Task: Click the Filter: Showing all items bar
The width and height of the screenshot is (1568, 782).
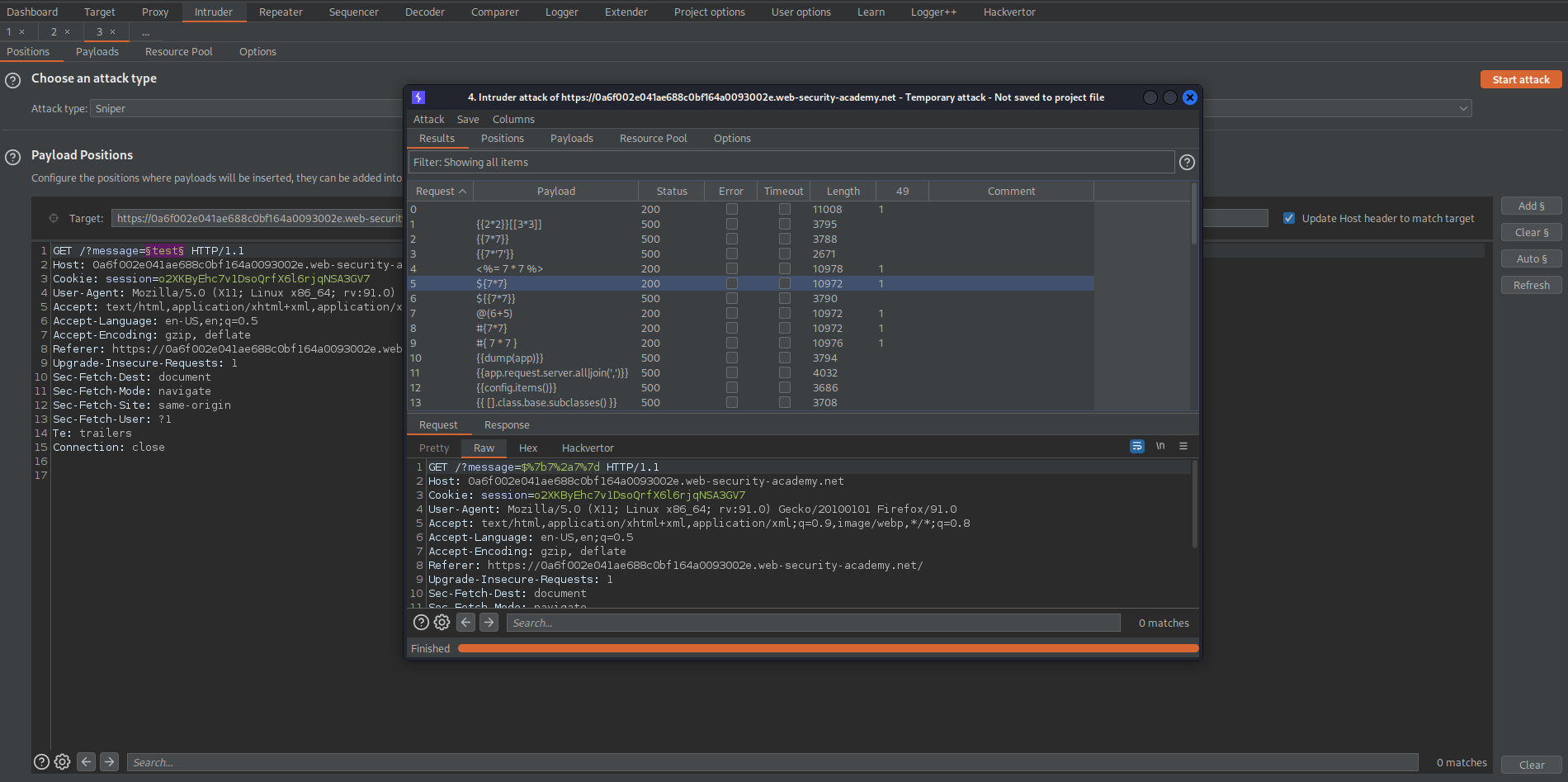Action: (x=791, y=163)
